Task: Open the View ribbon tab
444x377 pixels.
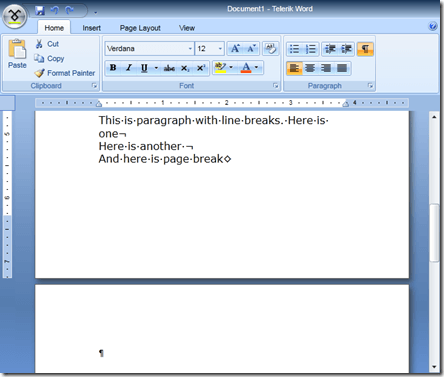Action: [187, 28]
